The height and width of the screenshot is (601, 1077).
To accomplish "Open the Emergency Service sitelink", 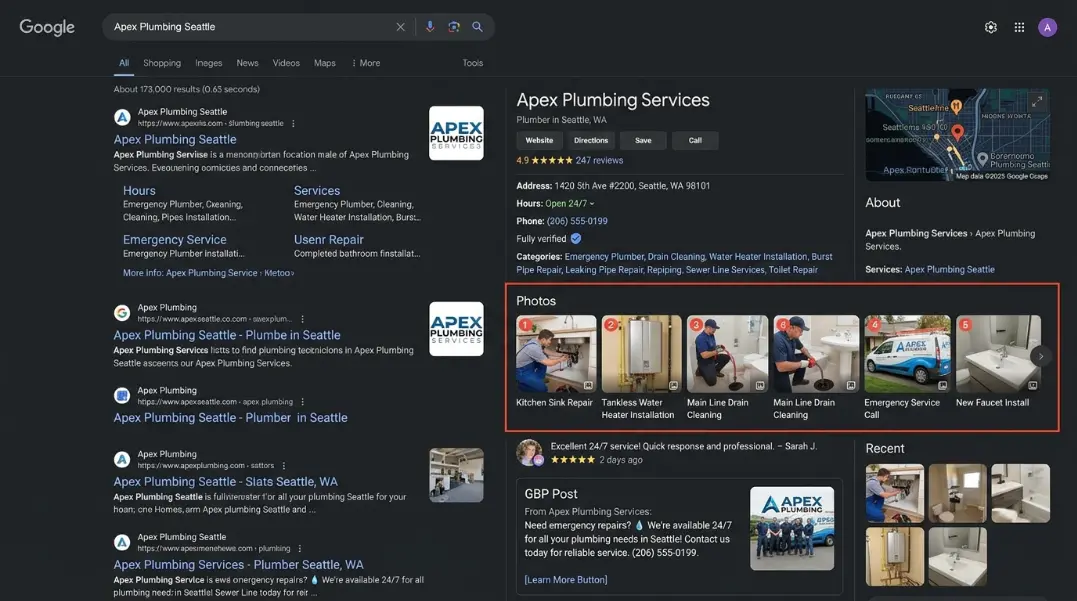I will [x=174, y=240].
